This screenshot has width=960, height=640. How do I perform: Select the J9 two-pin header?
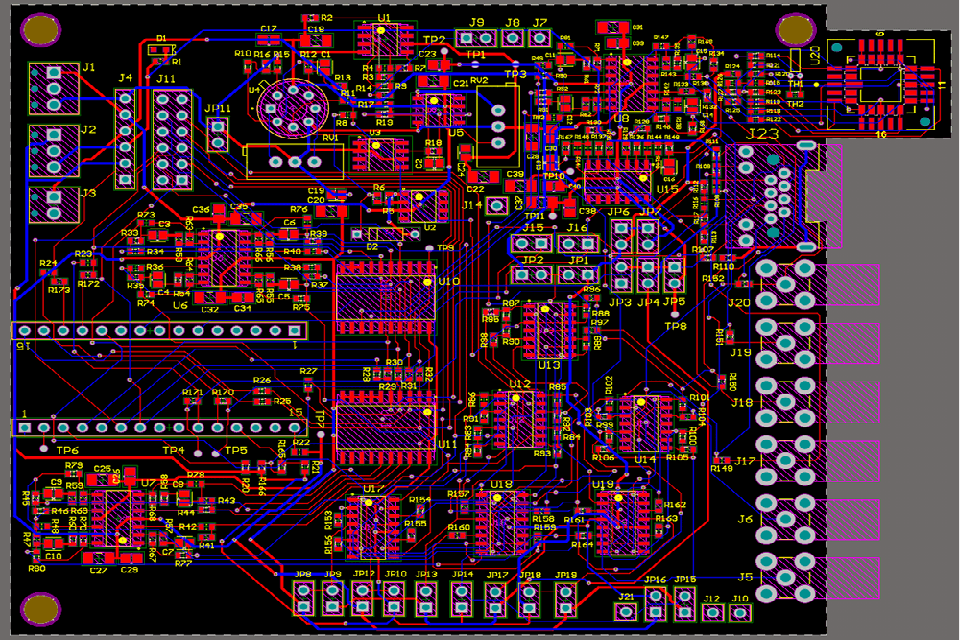[x=476, y=38]
